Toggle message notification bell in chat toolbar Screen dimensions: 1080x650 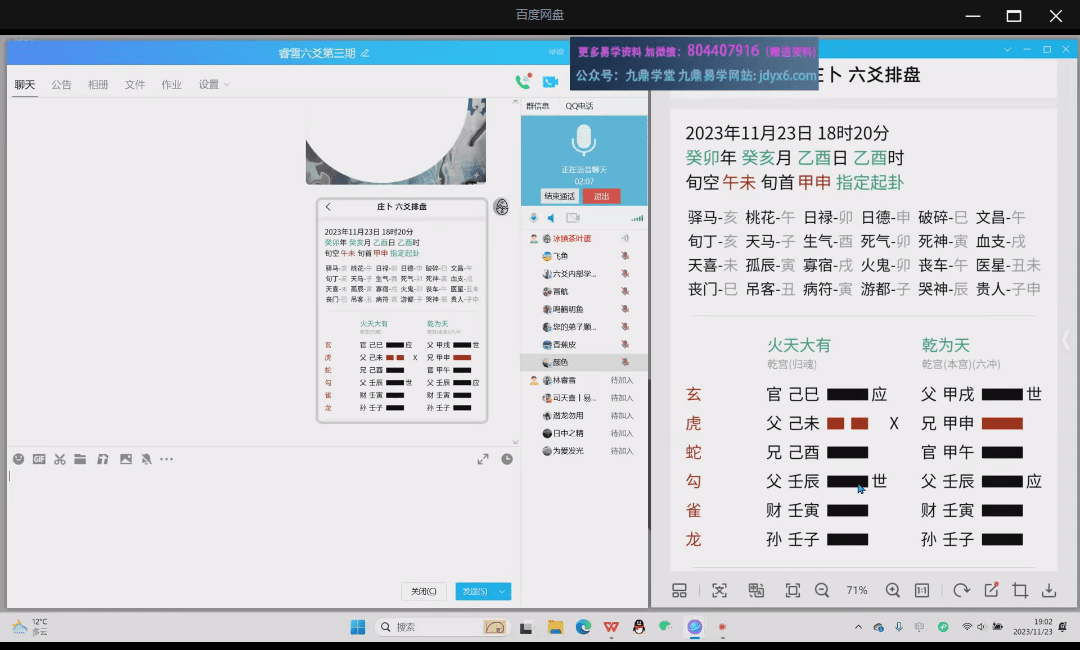[146, 459]
